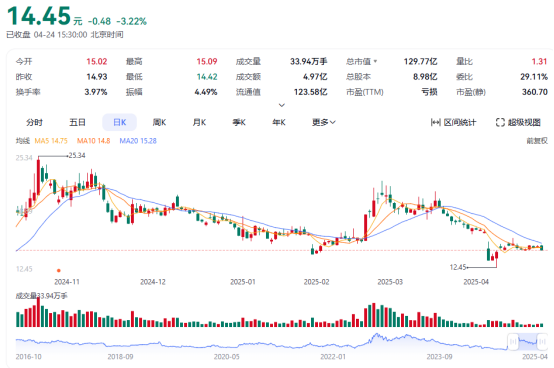The width and height of the screenshot is (554, 368).
Task: Click the MA10 14.8 moving average label
Action: [94, 141]
